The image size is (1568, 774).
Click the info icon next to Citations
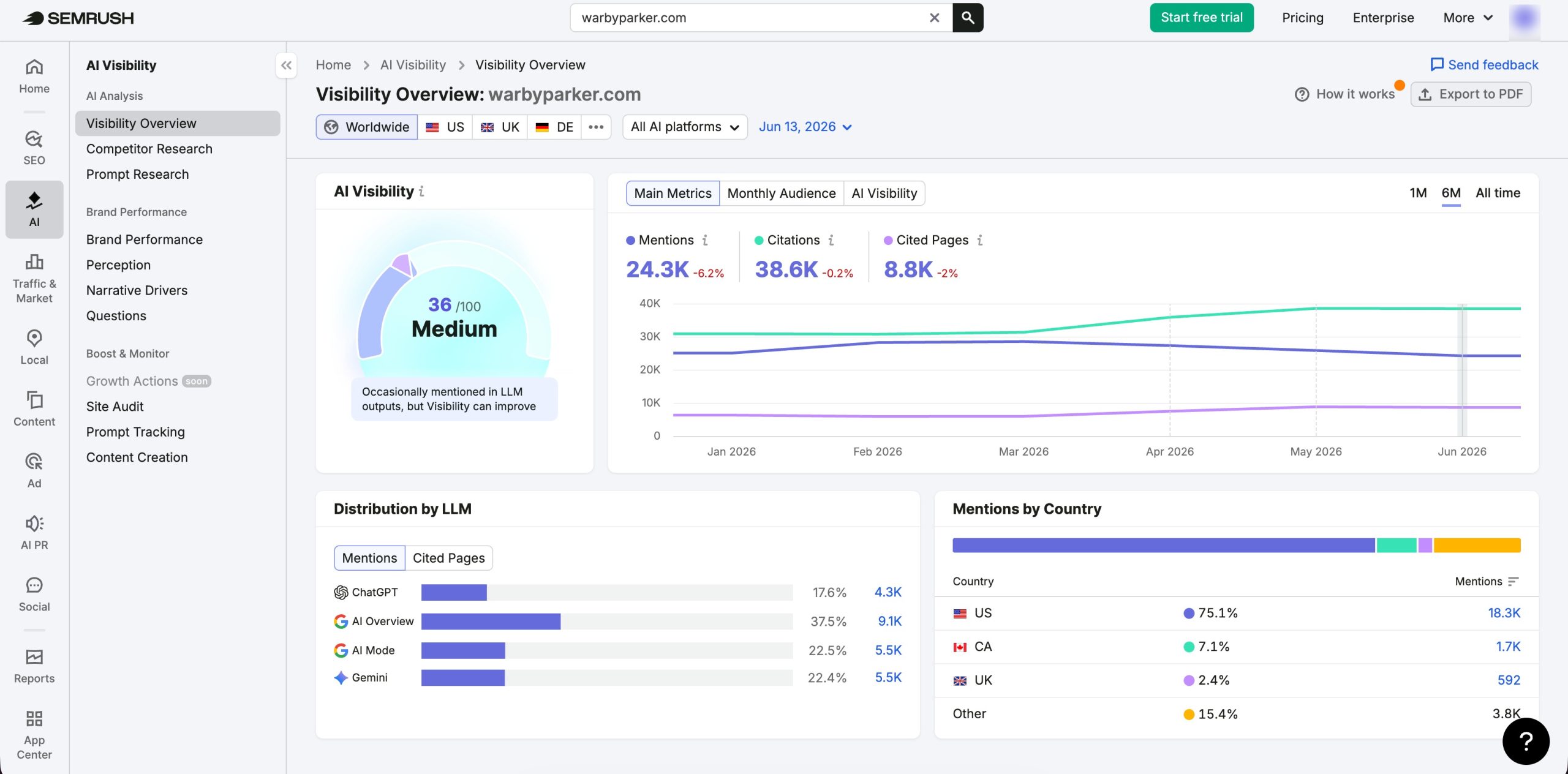[831, 240]
